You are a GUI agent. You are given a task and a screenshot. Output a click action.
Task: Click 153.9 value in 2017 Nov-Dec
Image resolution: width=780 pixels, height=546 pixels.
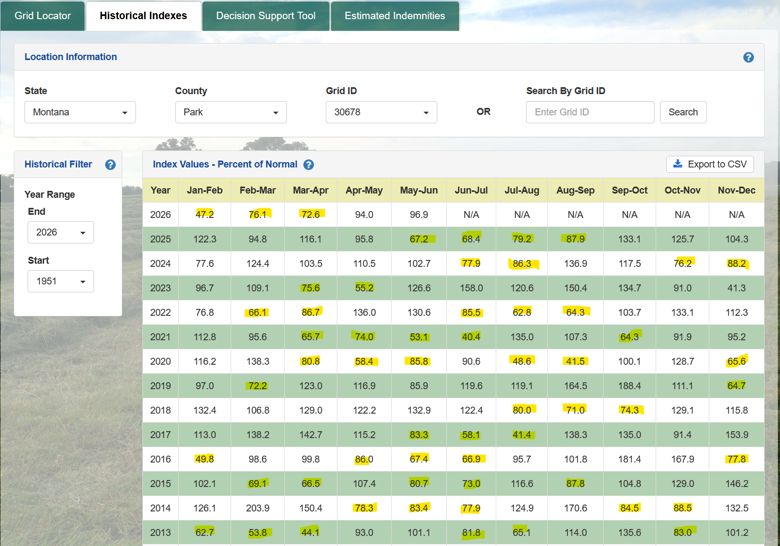click(737, 435)
